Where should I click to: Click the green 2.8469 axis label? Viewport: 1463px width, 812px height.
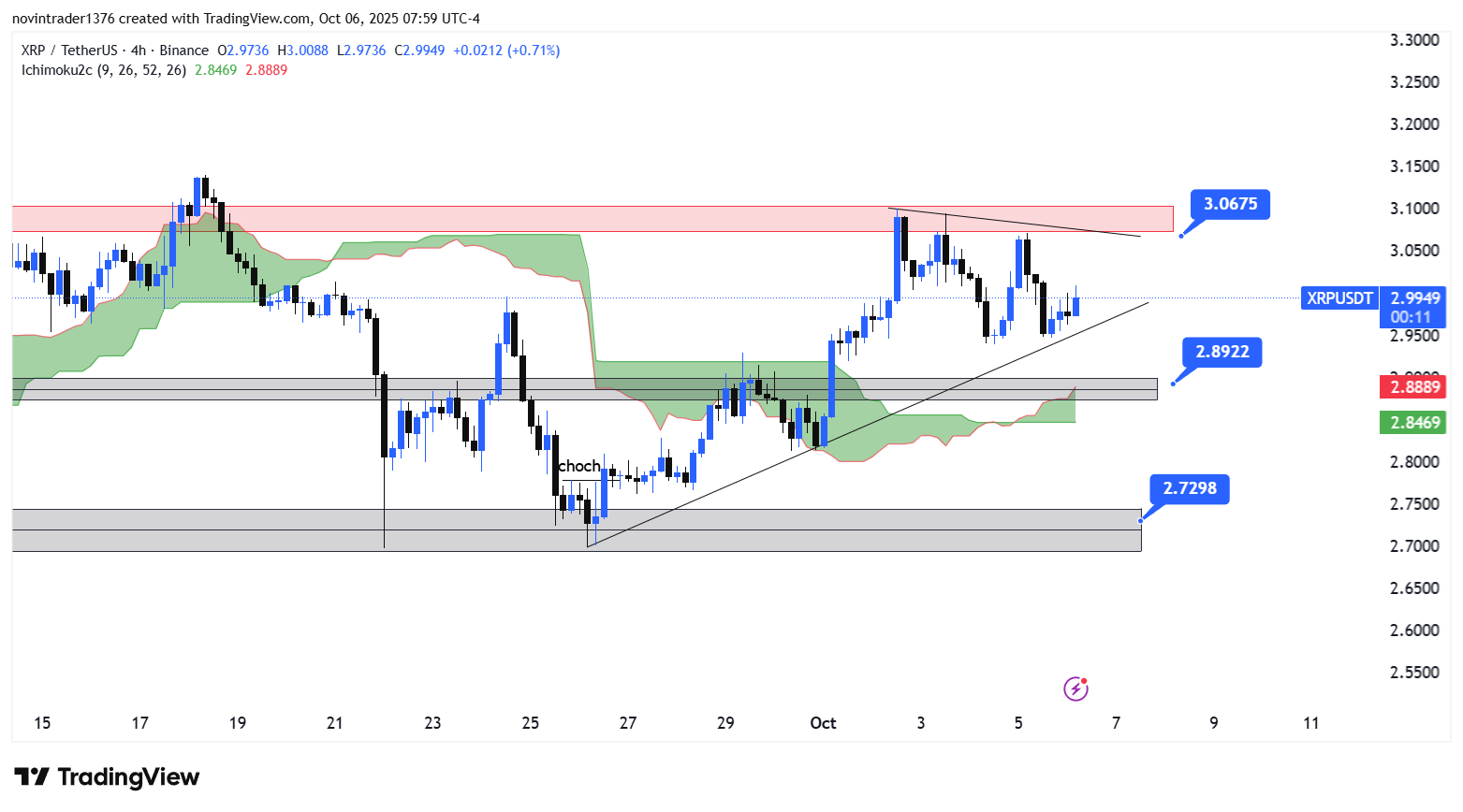tap(1414, 423)
